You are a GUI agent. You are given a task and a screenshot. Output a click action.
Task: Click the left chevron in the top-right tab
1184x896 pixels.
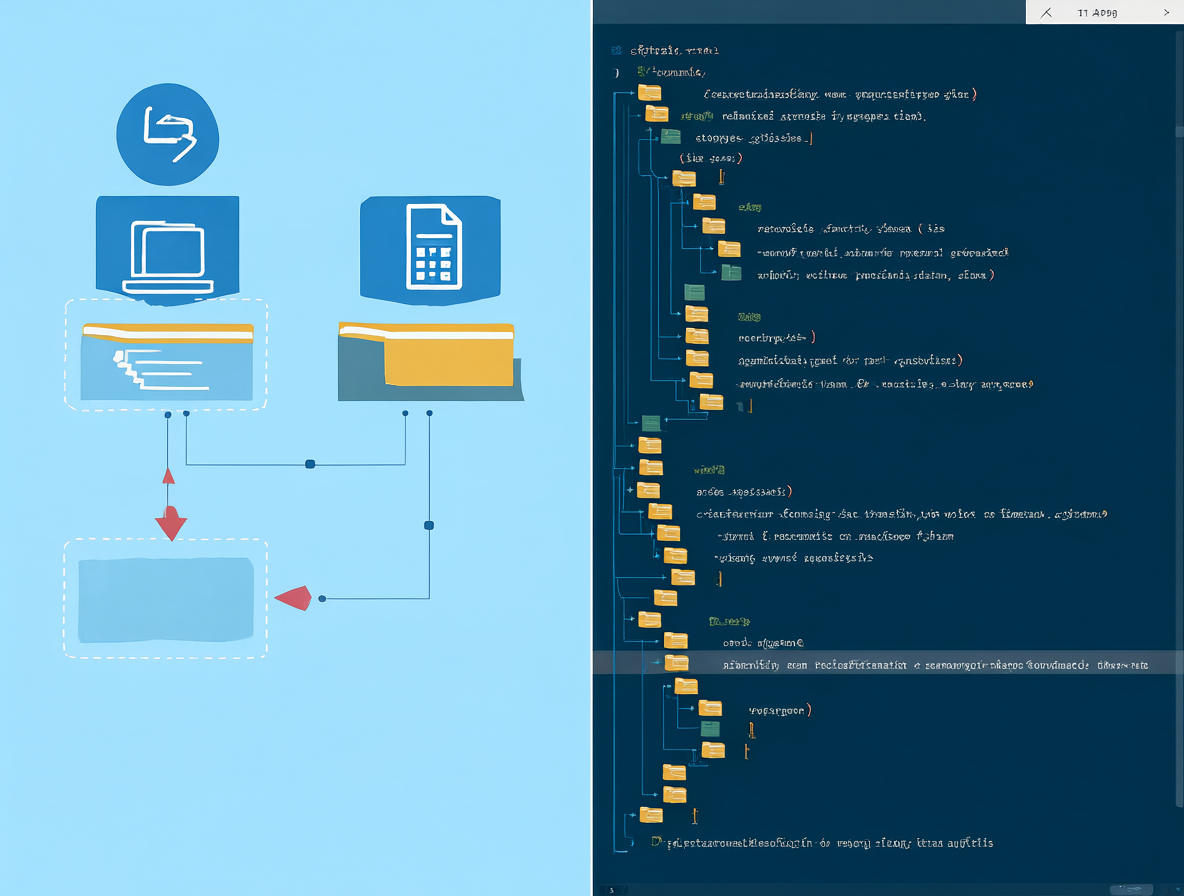click(x=1046, y=13)
